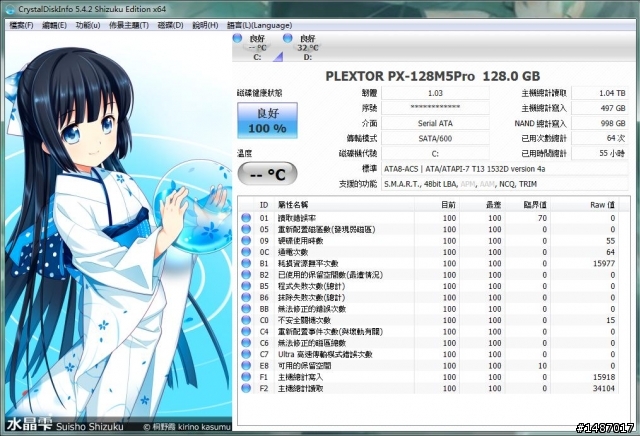Viewport: 640px width, 436px height.
Task: Click status circle for attribute F2
Action: [246, 388]
